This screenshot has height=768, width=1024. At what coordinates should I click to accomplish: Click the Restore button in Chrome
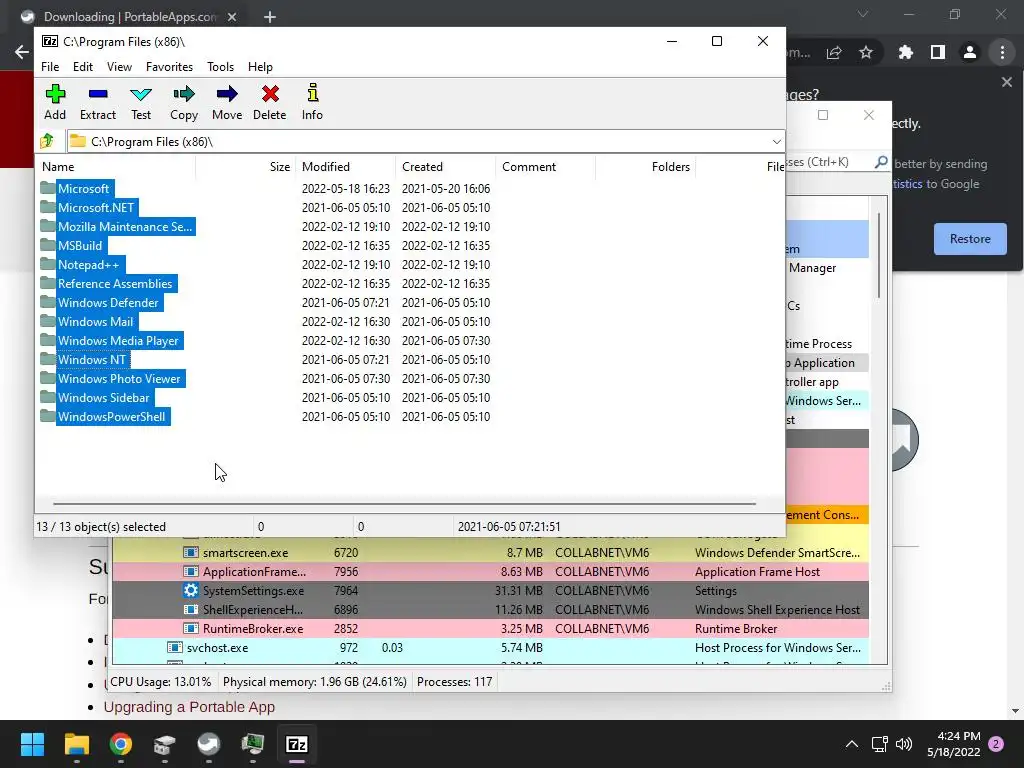(x=970, y=239)
